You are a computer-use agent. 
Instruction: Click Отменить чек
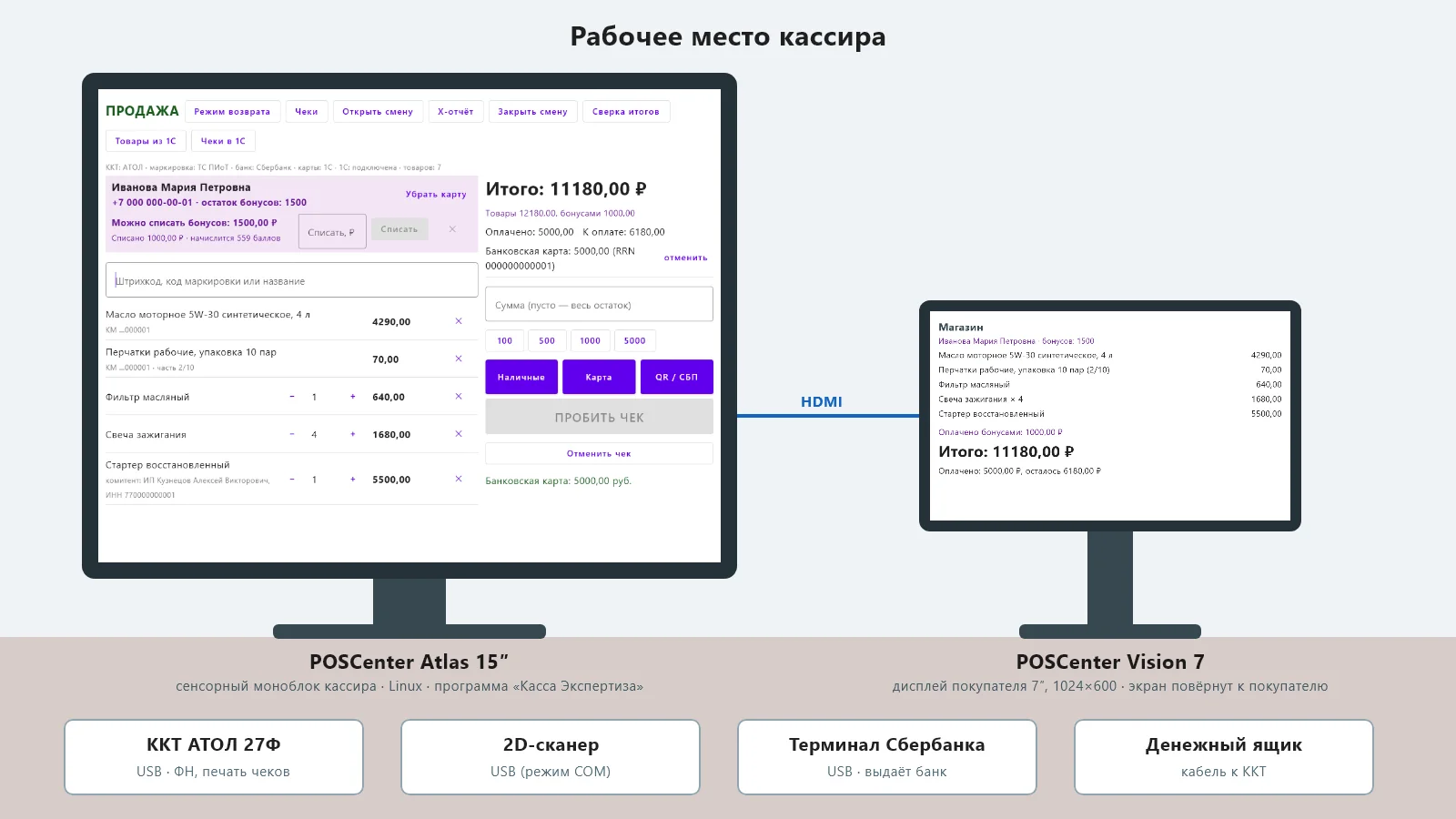[599, 453]
